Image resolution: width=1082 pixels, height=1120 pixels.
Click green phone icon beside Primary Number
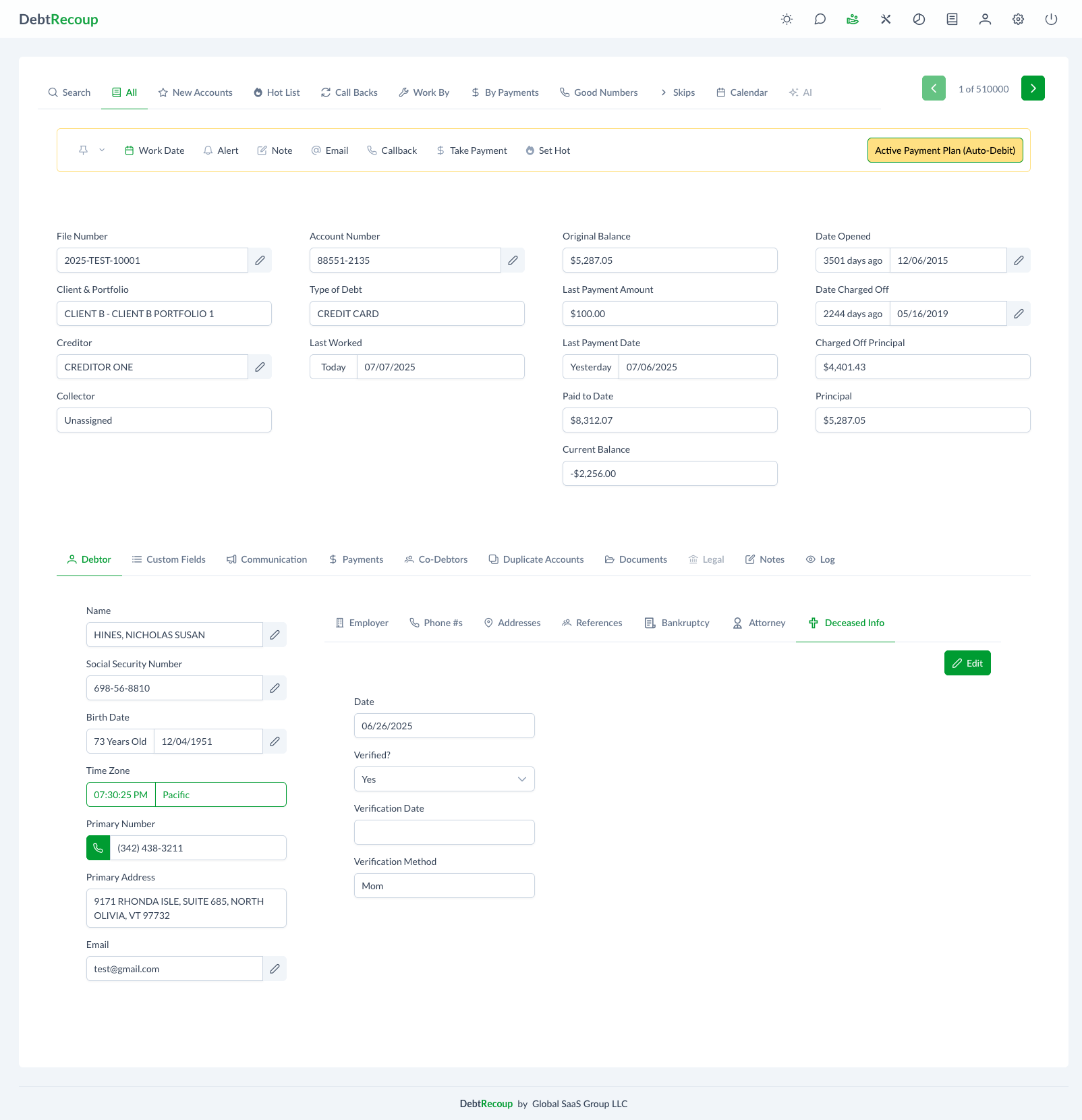point(98,848)
